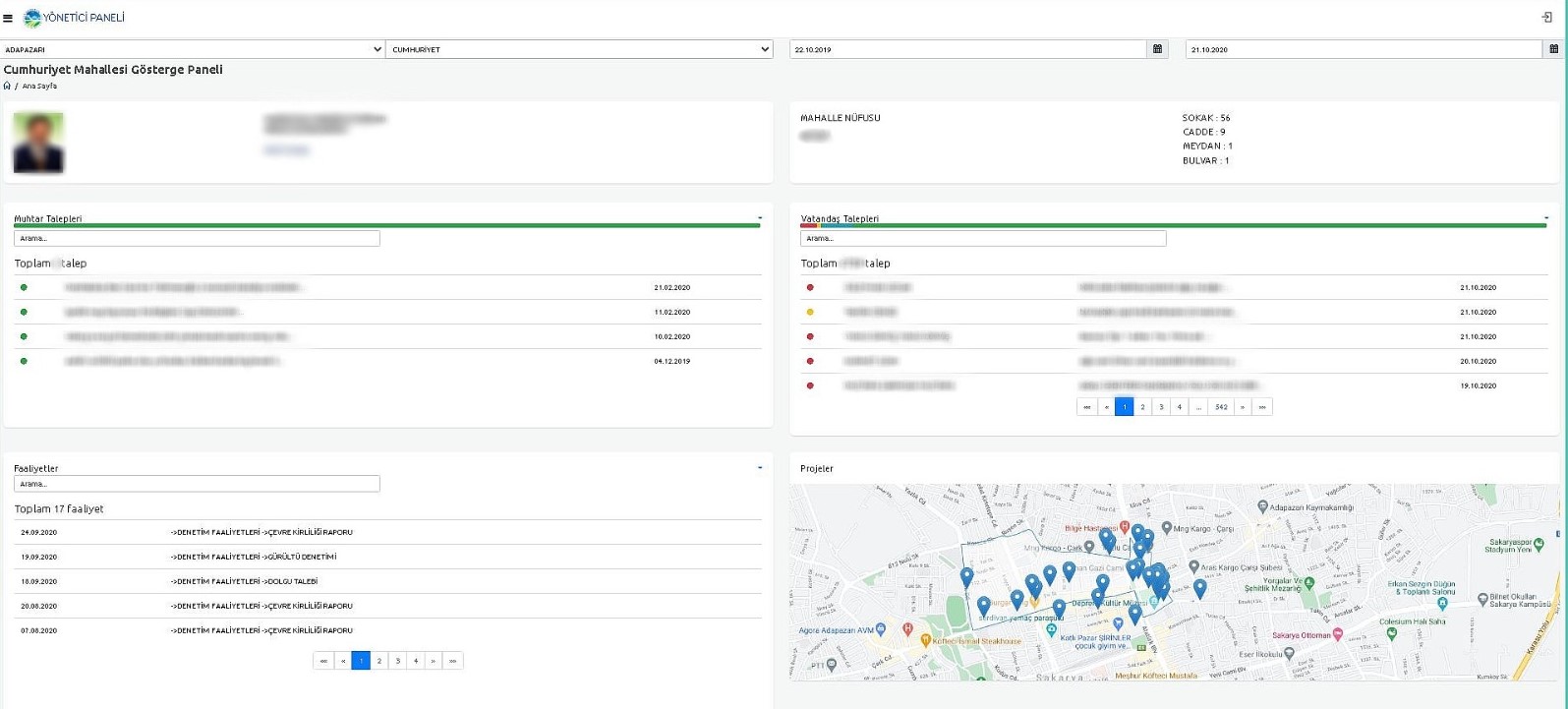Open the muhtar request dated 04.12.2019
The width and height of the screenshot is (1568, 709).
point(387,361)
